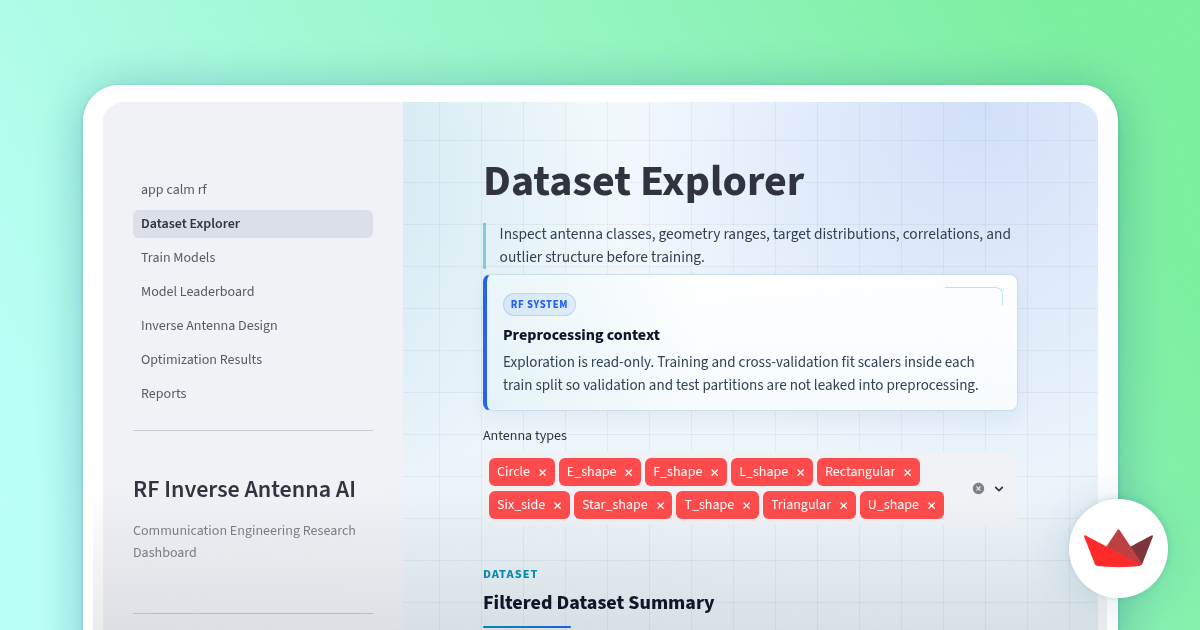Remove the Star_shape tag
Image resolution: width=1200 pixels, height=630 pixels.
click(x=660, y=505)
